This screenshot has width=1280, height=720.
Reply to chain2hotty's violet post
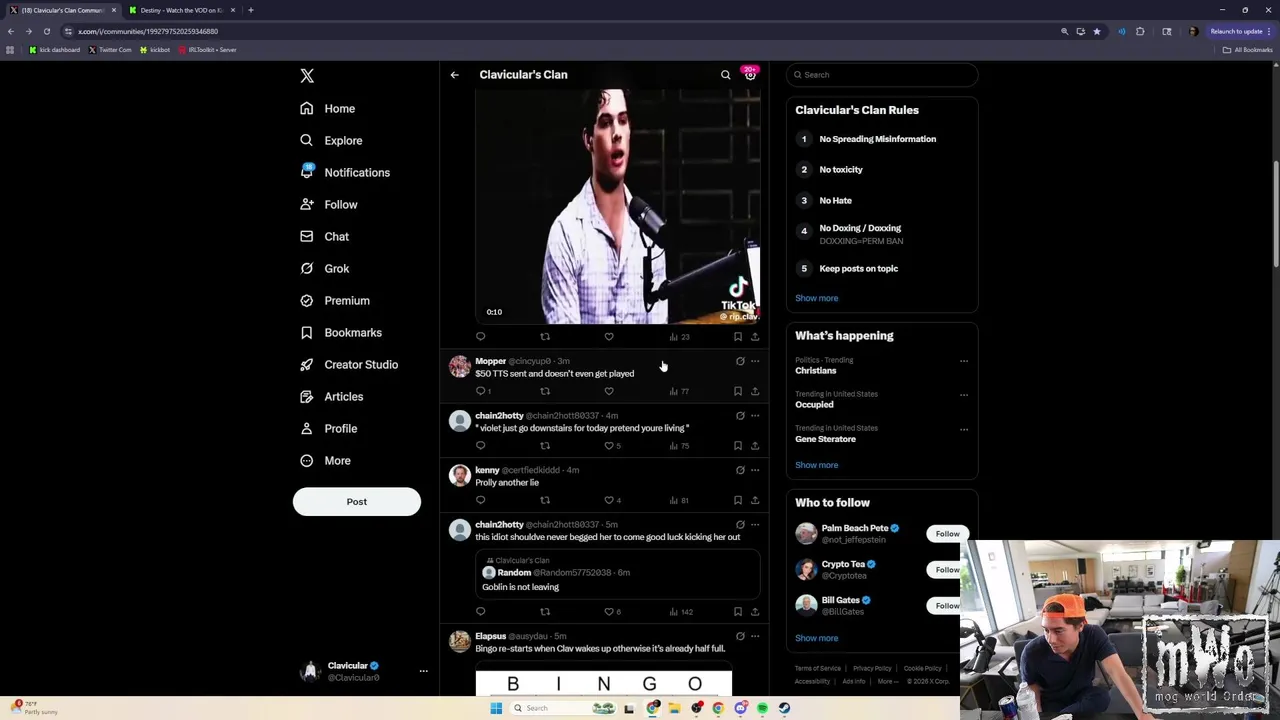pyautogui.click(x=481, y=445)
